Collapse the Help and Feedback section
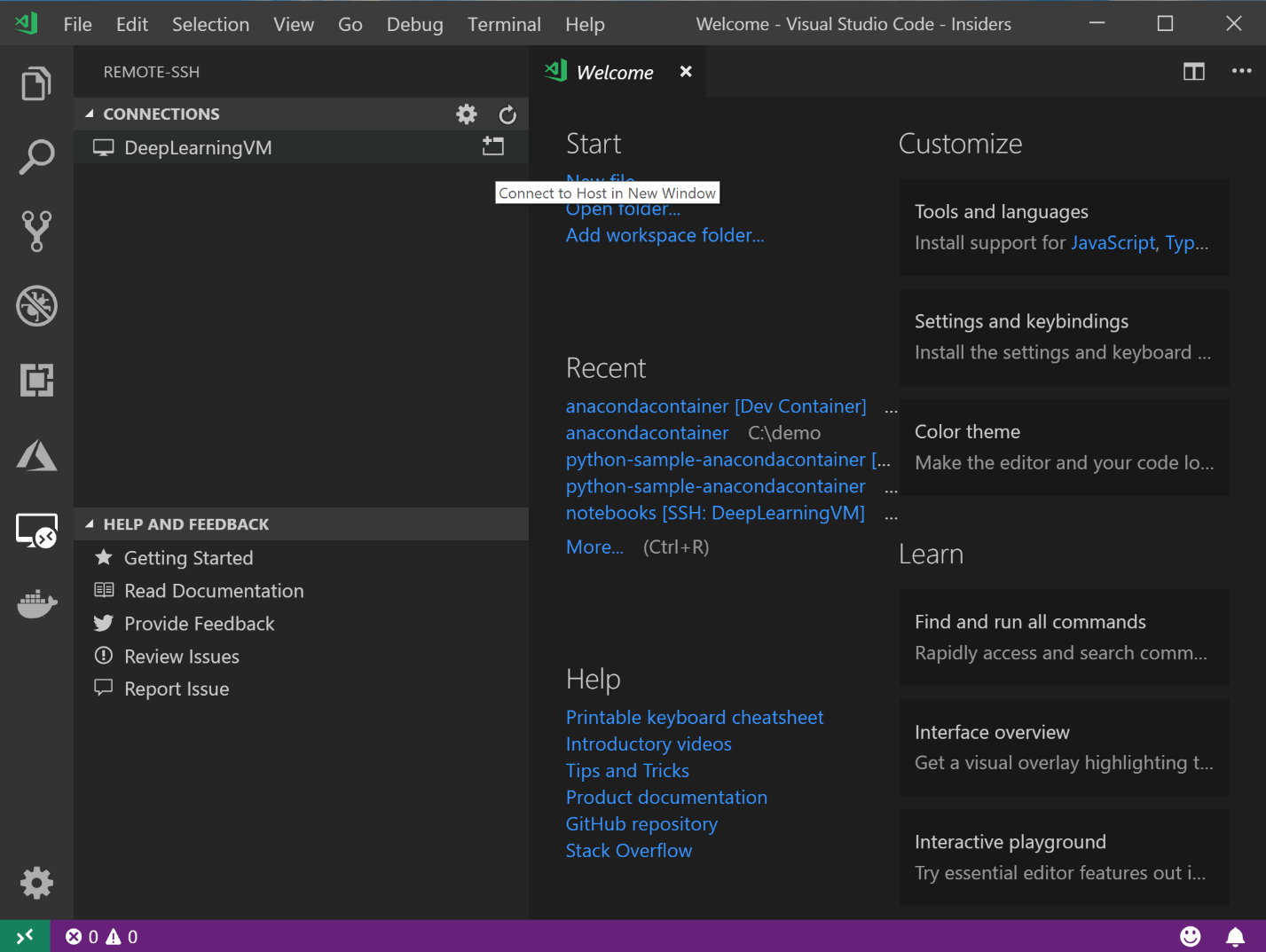This screenshot has height=952, width=1266. coord(90,524)
